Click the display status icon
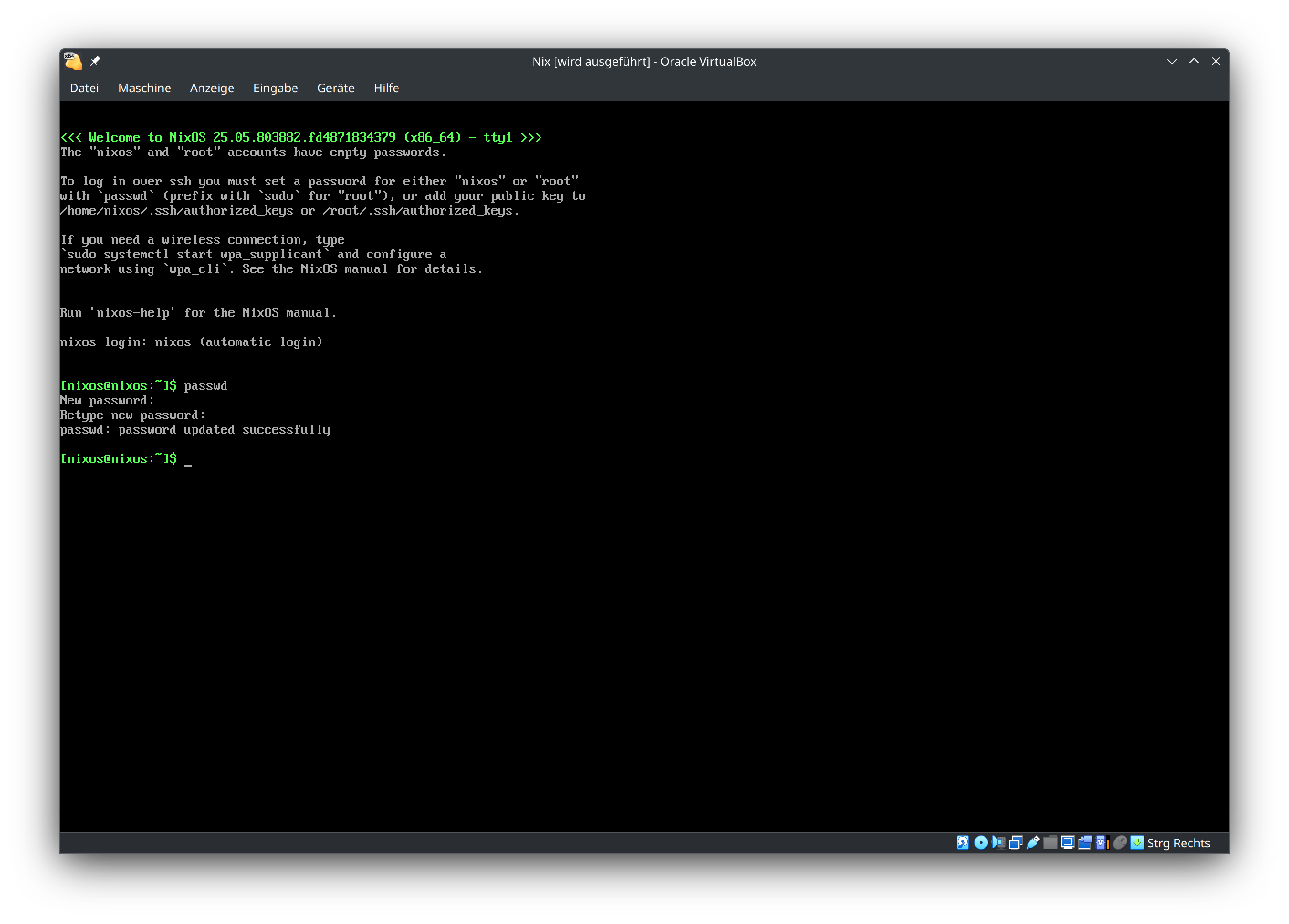The width and height of the screenshot is (1289, 924). pyautogui.click(x=1068, y=843)
